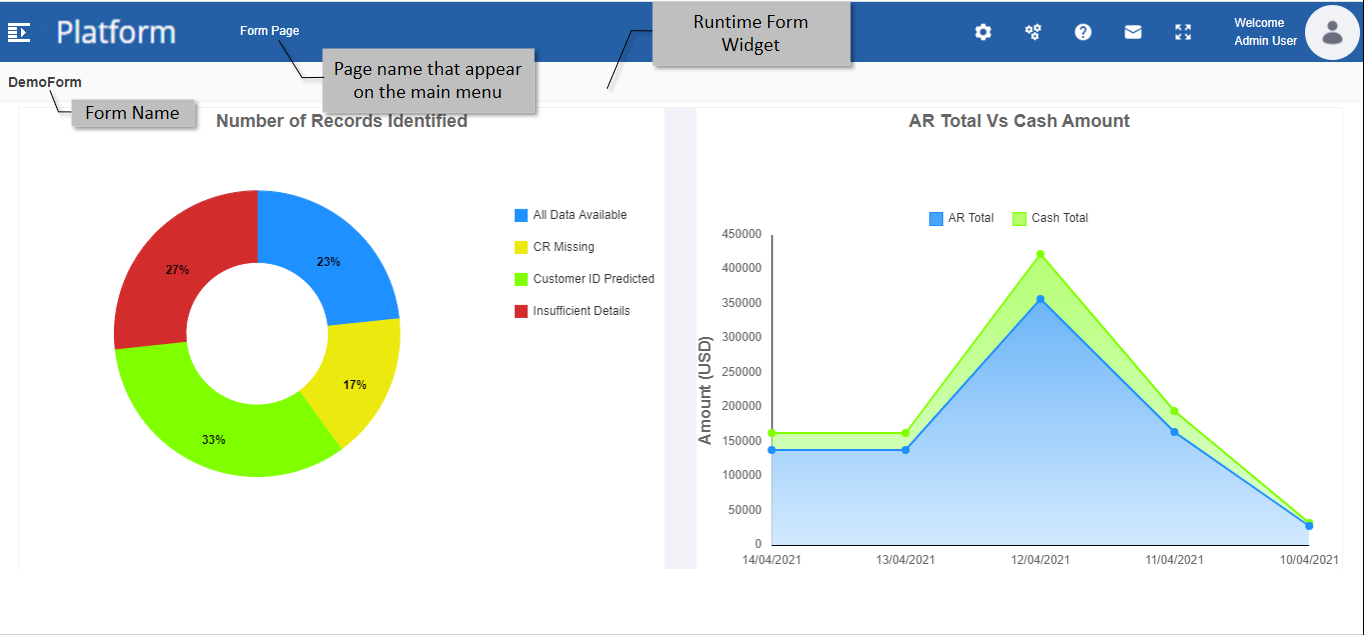Open the Form Page menu item
This screenshot has width=1364, height=635.
point(269,31)
